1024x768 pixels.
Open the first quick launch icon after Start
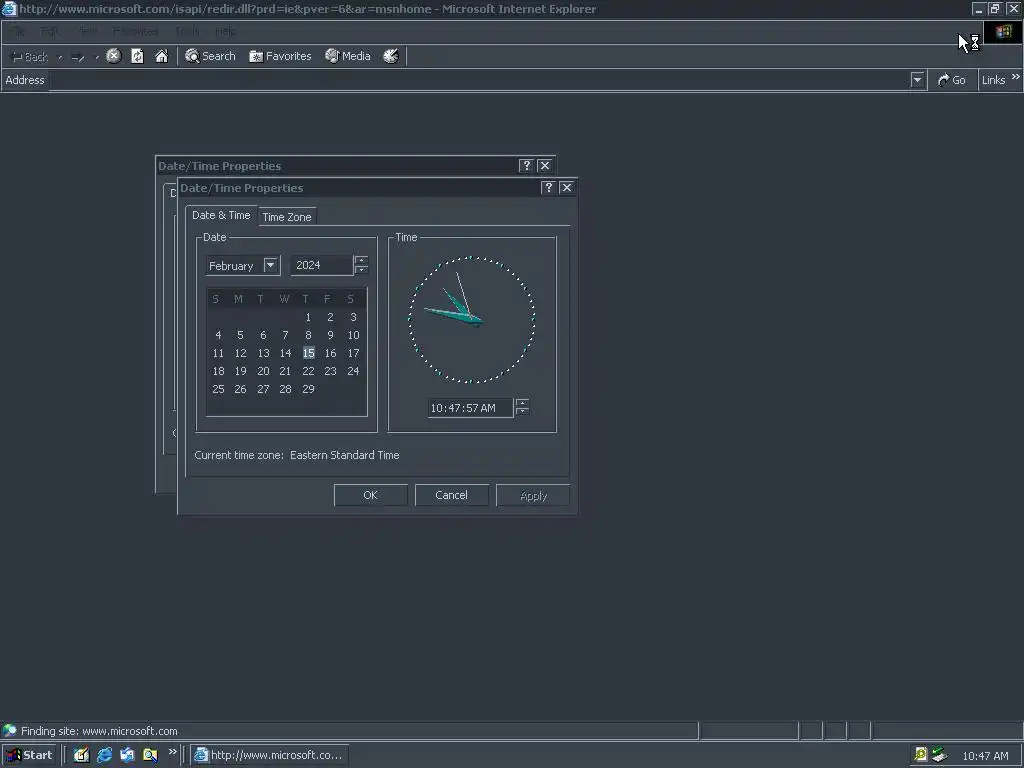(81, 755)
